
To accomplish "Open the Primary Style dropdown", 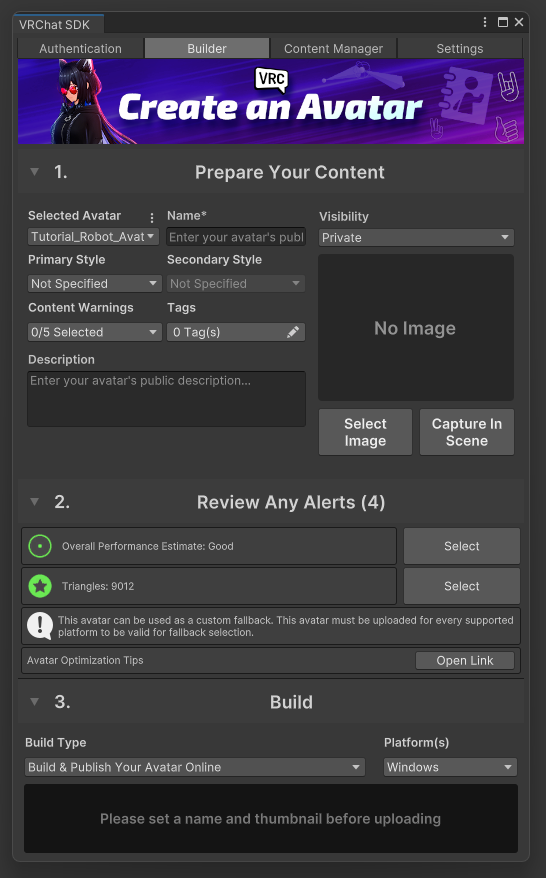I will (95, 283).
